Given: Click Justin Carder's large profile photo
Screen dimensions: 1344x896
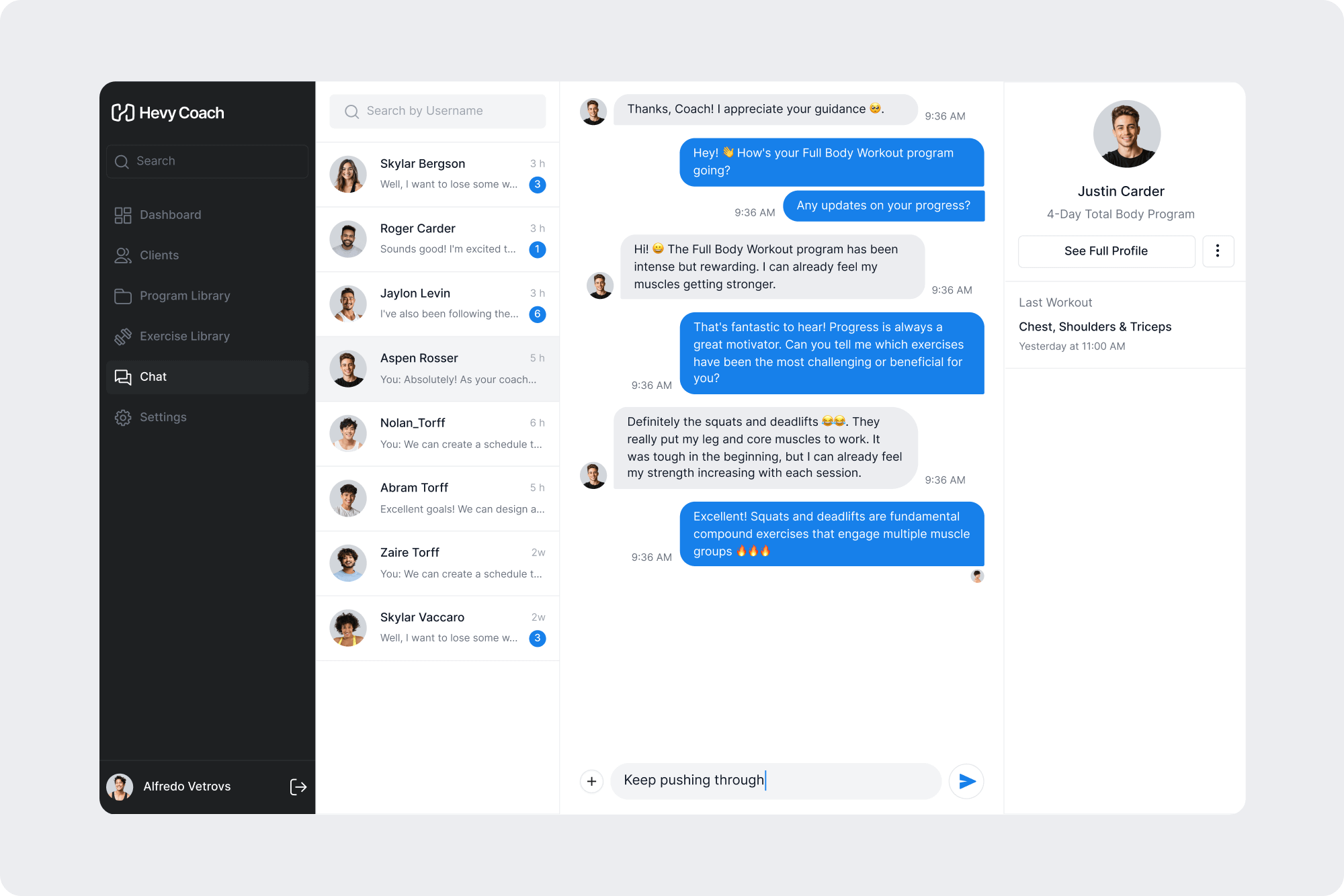Looking at the screenshot, I should pyautogui.click(x=1127, y=134).
